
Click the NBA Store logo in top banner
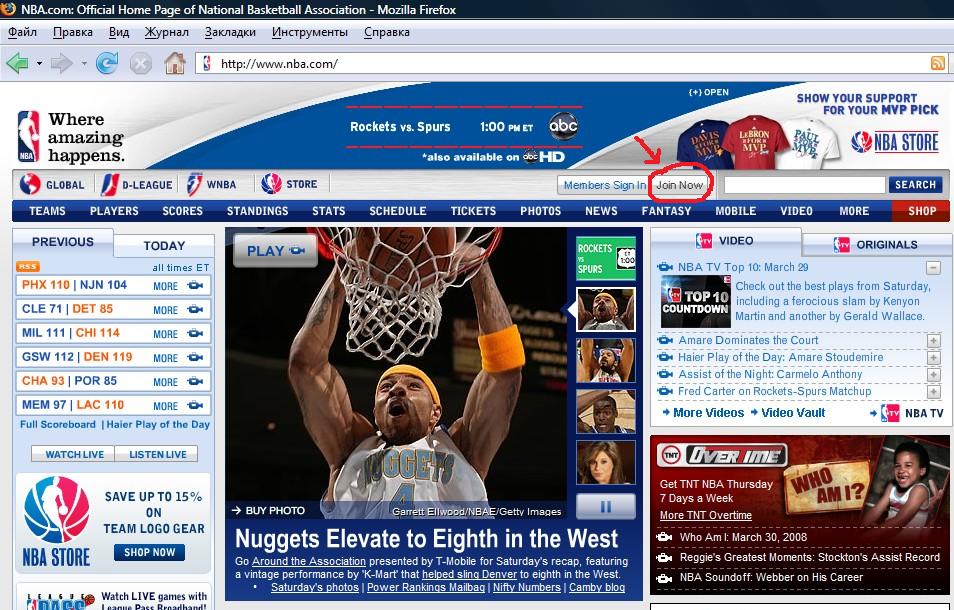click(894, 142)
